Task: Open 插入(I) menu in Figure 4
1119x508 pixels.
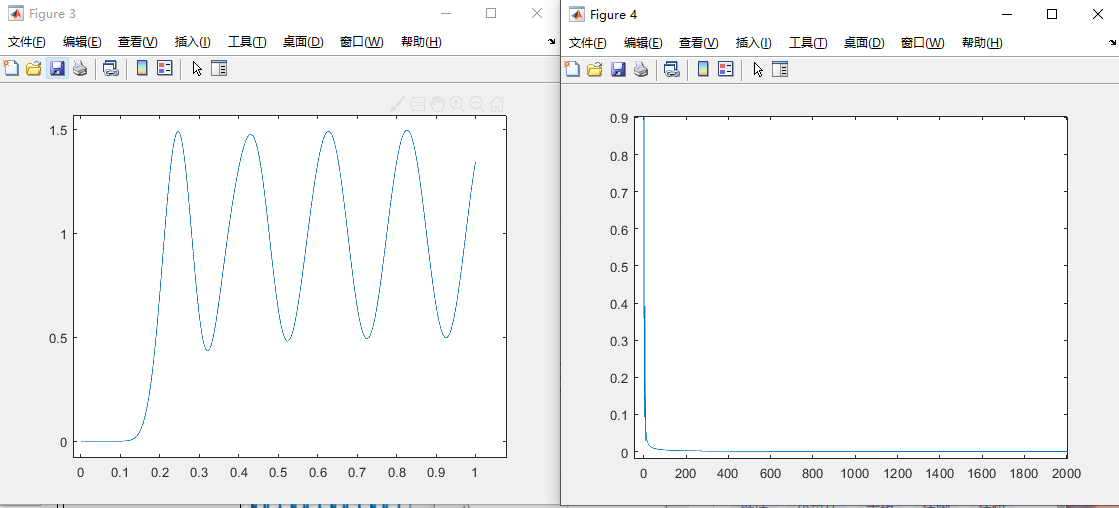Action: [754, 43]
